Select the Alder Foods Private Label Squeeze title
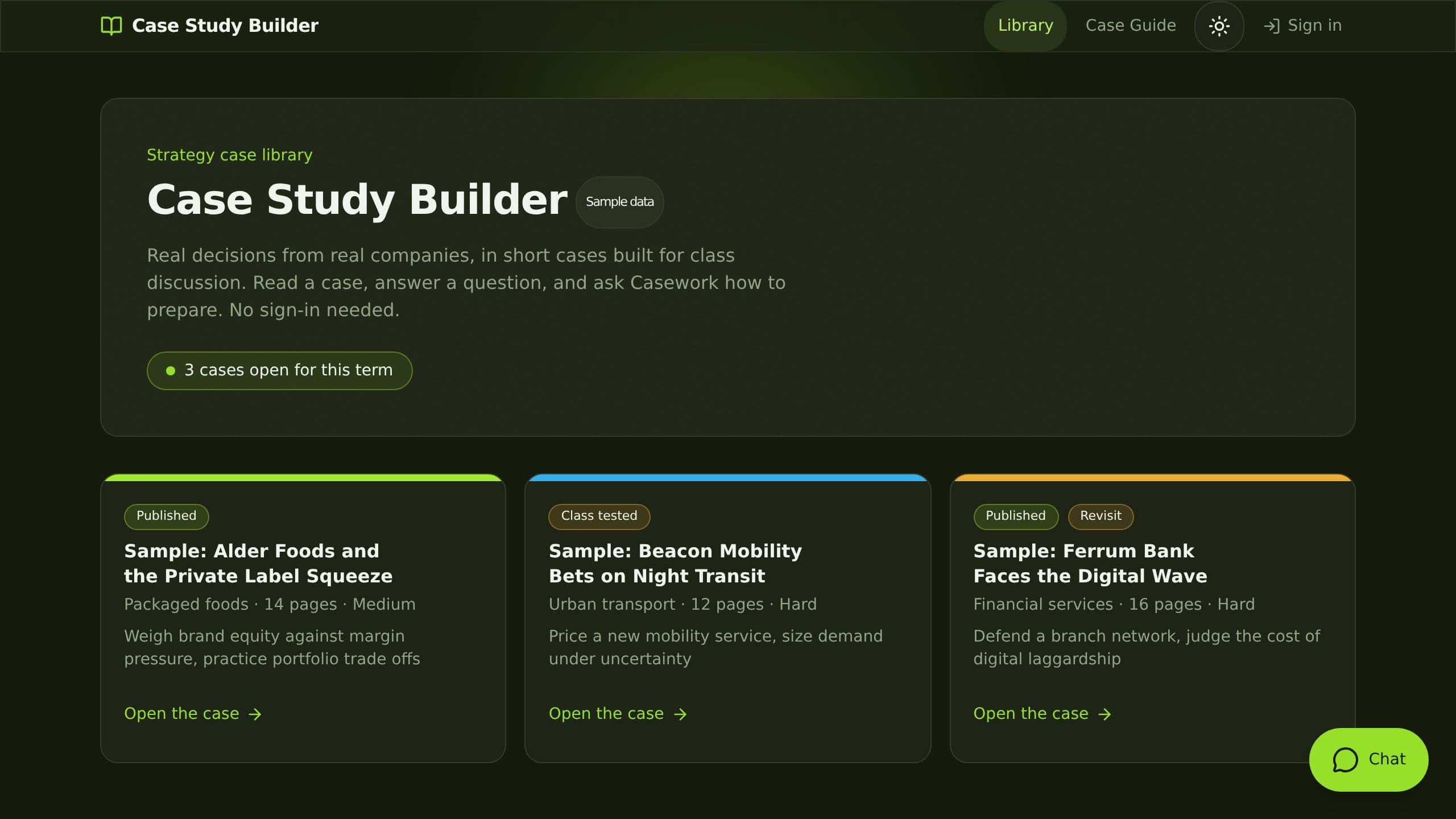 (x=258, y=564)
